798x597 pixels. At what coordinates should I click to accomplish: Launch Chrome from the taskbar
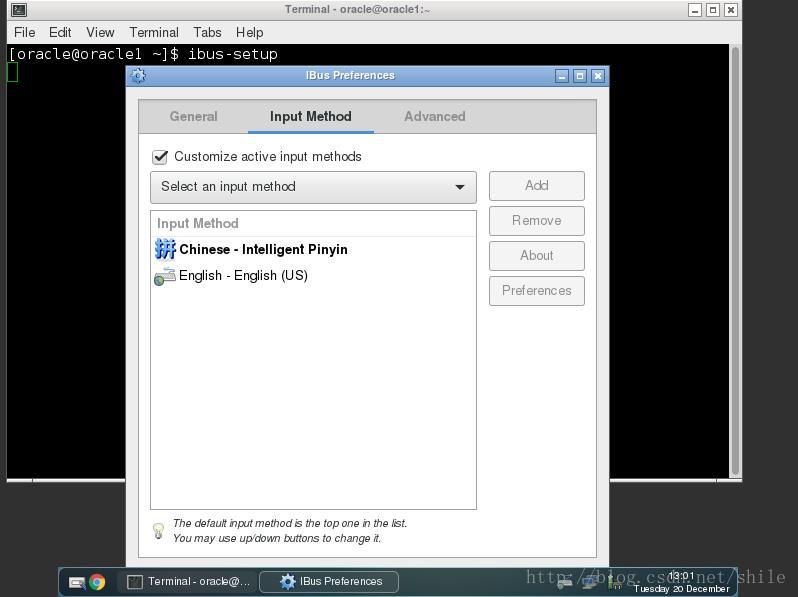tap(97, 582)
